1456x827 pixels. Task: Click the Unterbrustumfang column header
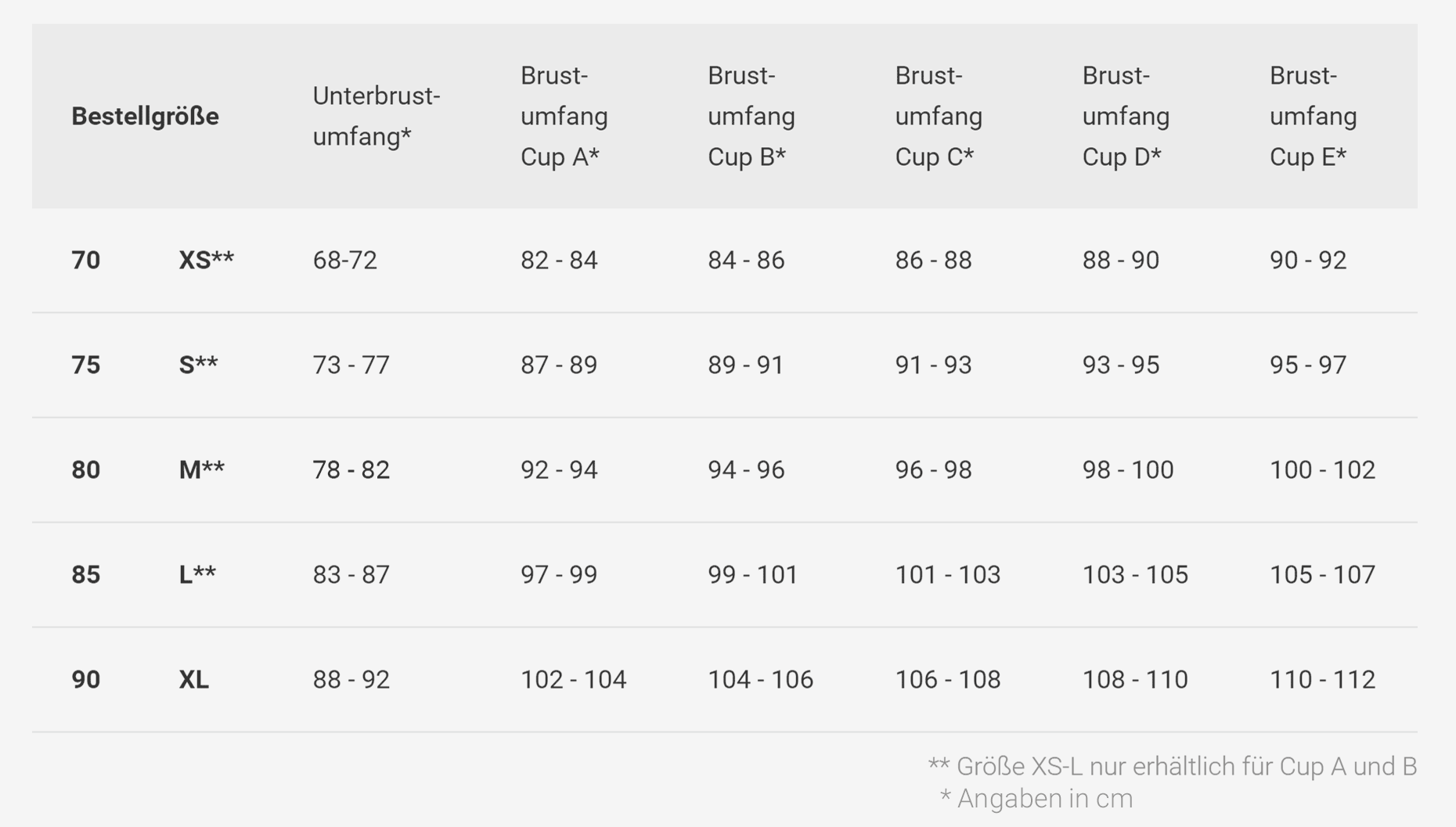pos(376,116)
